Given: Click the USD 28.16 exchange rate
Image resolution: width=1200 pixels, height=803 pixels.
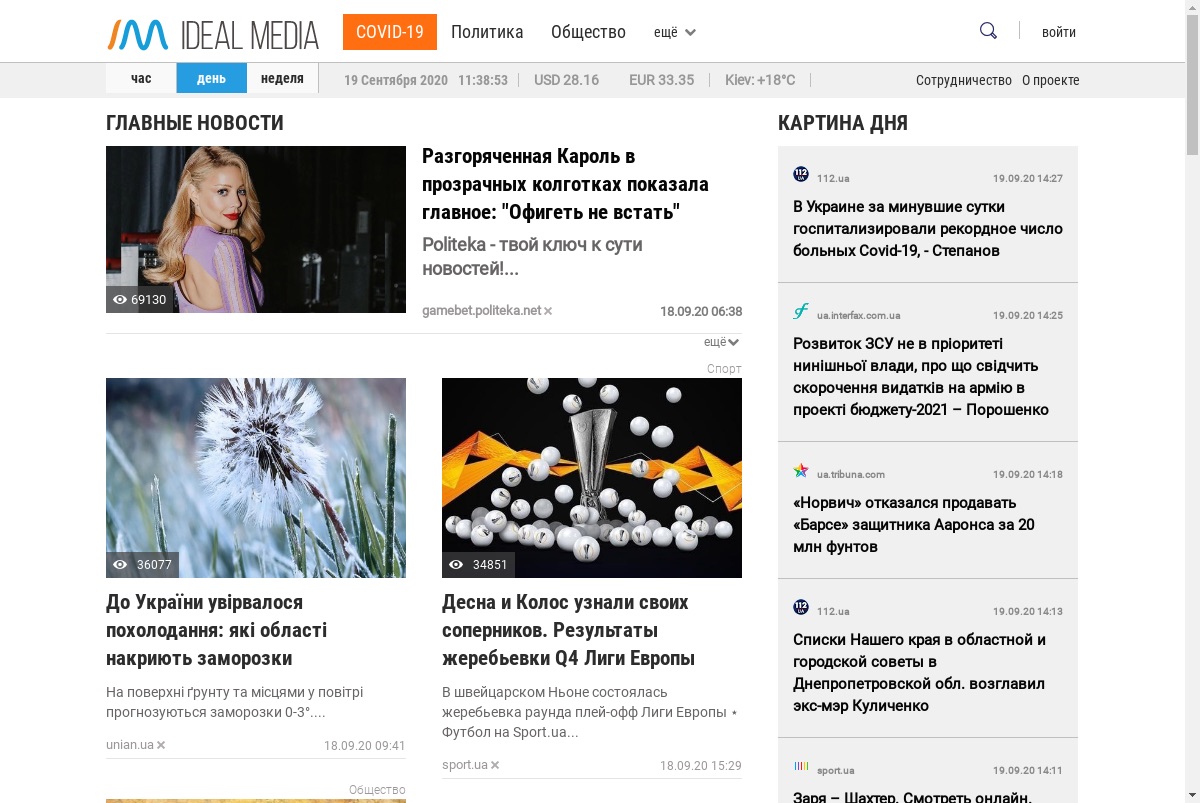Looking at the screenshot, I should [566, 80].
